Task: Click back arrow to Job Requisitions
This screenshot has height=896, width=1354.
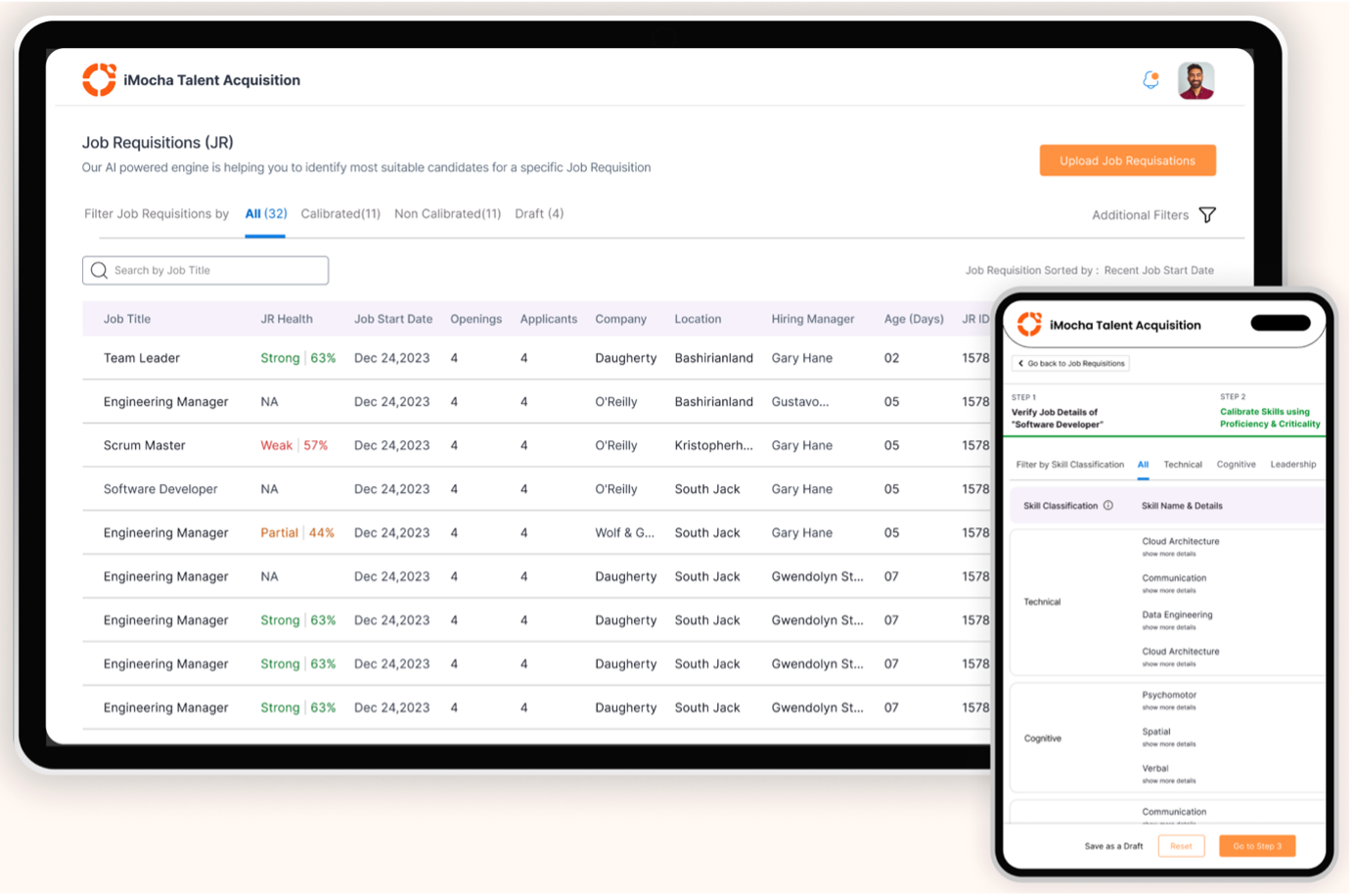Action: [1021, 364]
